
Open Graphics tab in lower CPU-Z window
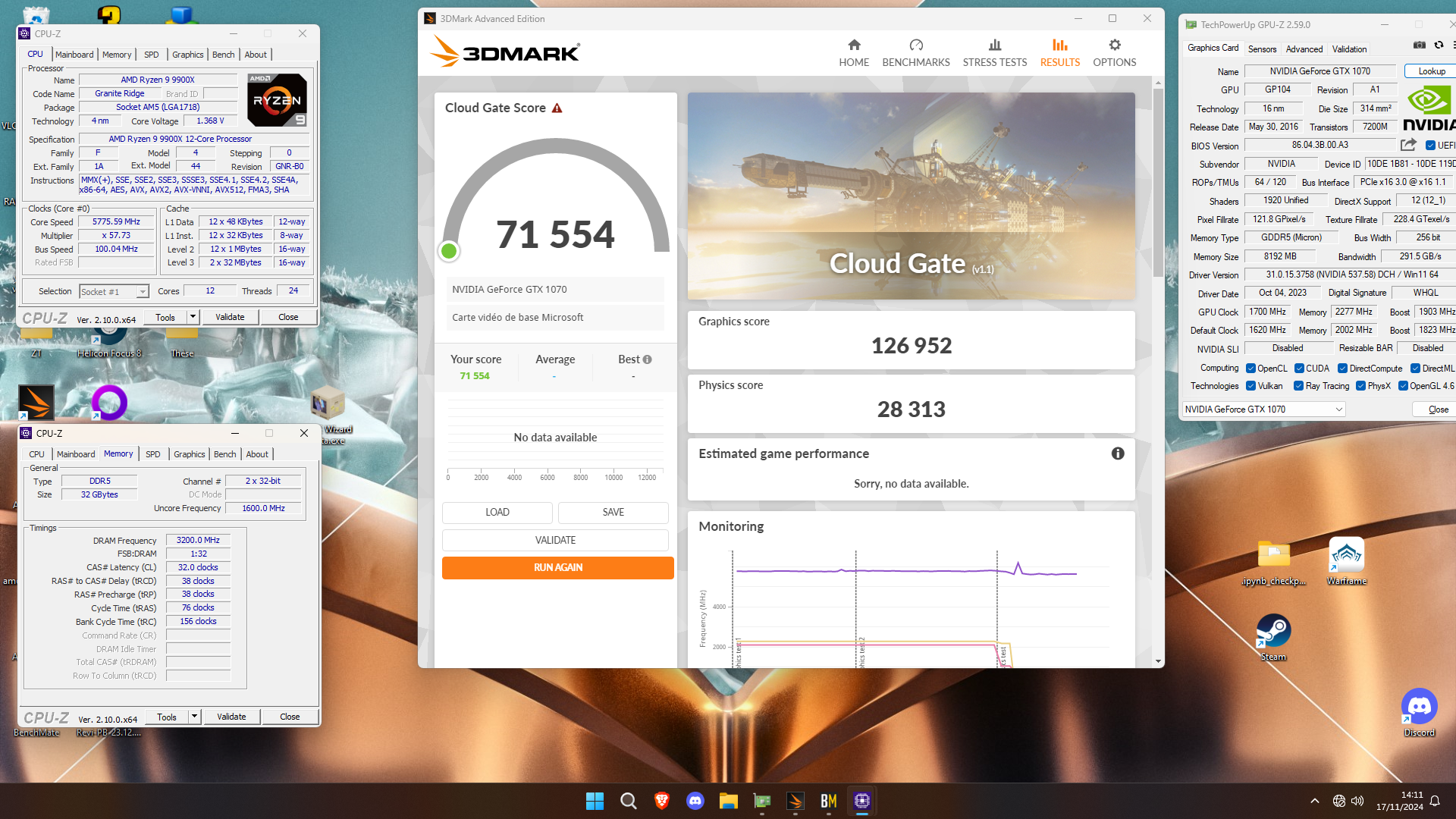point(189,454)
